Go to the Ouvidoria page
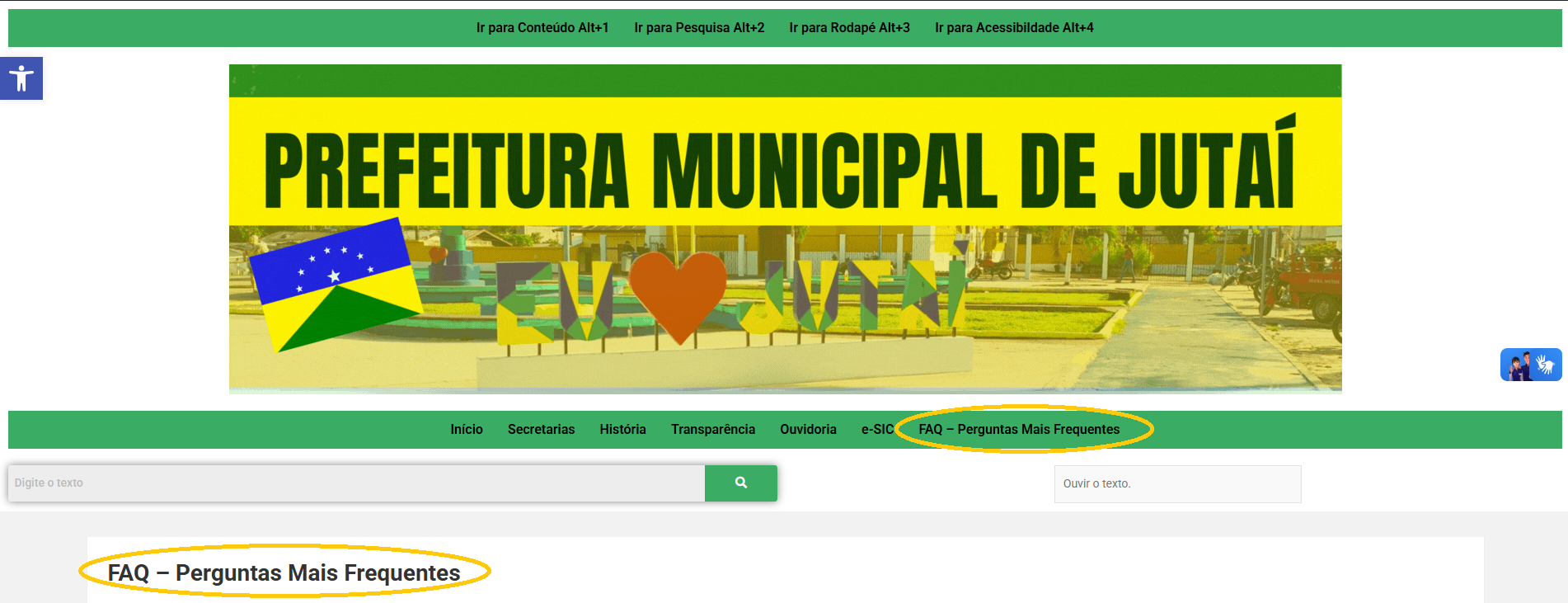Viewport: 1568px width, 603px height. [x=808, y=430]
